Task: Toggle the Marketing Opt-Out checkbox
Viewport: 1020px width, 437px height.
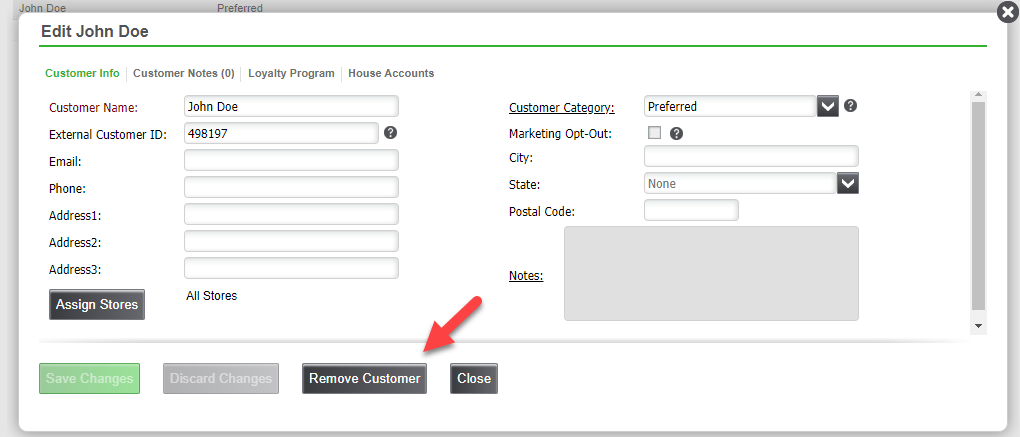Action: (654, 133)
